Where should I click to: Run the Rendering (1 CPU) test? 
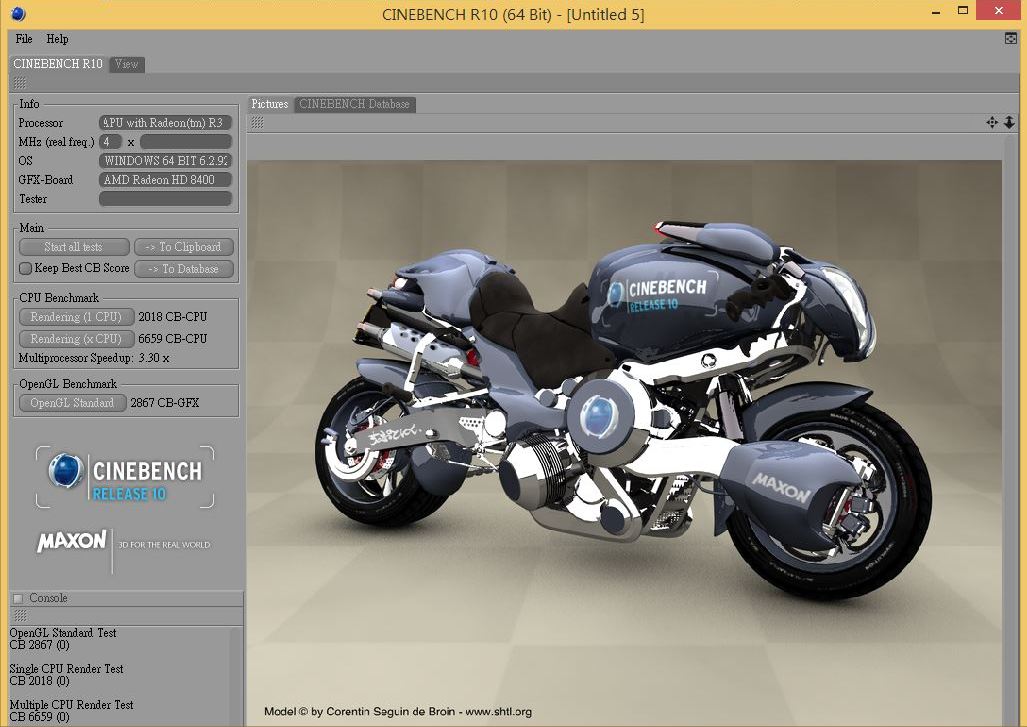coord(77,317)
